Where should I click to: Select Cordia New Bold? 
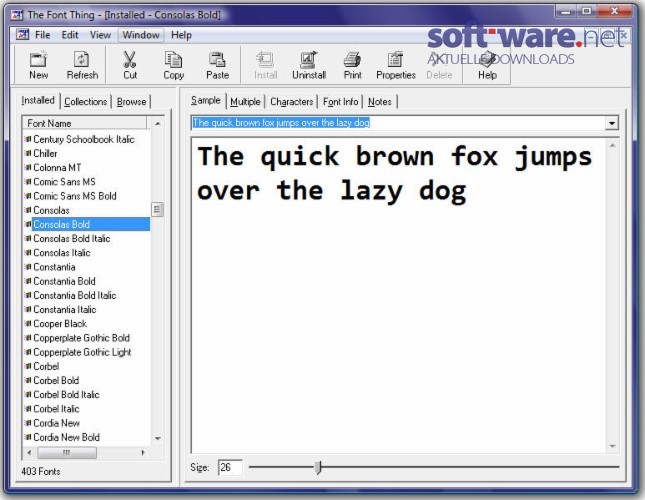[x=66, y=438]
